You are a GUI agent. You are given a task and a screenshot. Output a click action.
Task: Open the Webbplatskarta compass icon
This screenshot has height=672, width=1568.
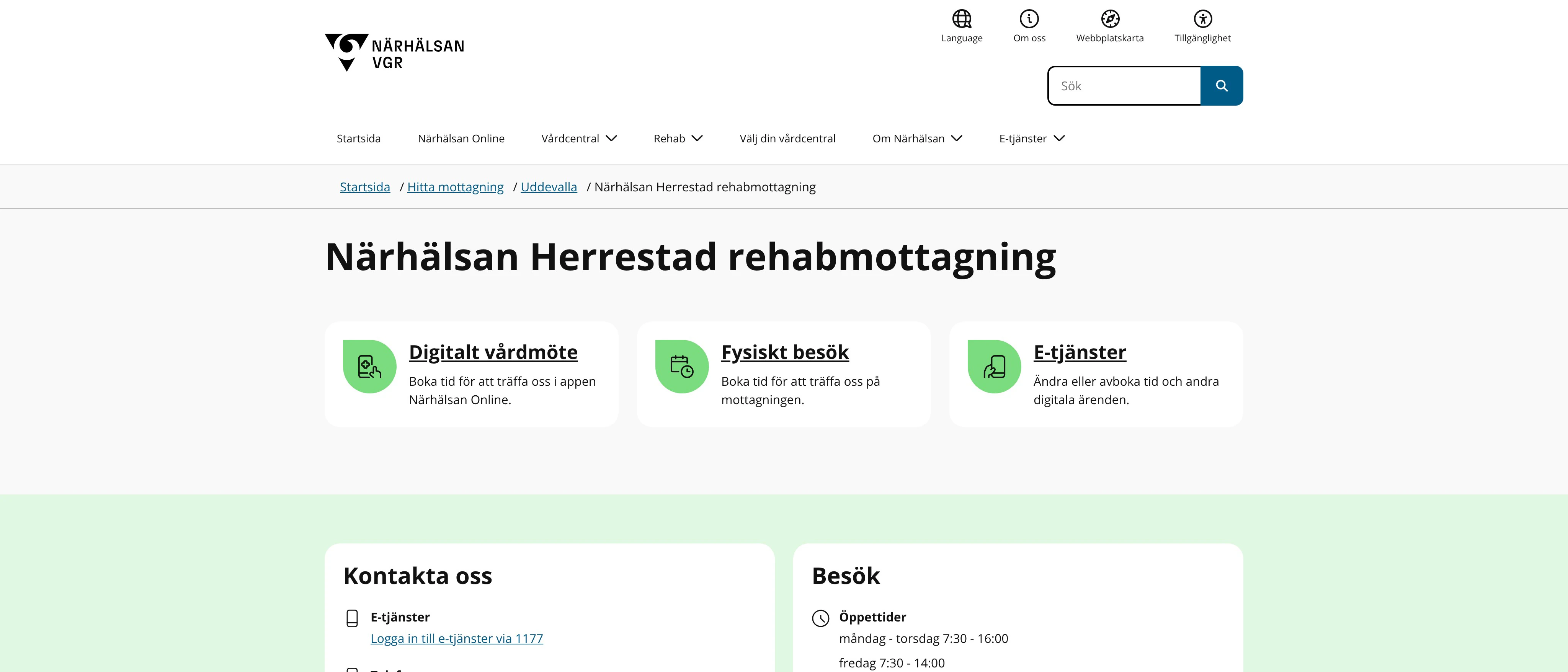click(x=1110, y=19)
